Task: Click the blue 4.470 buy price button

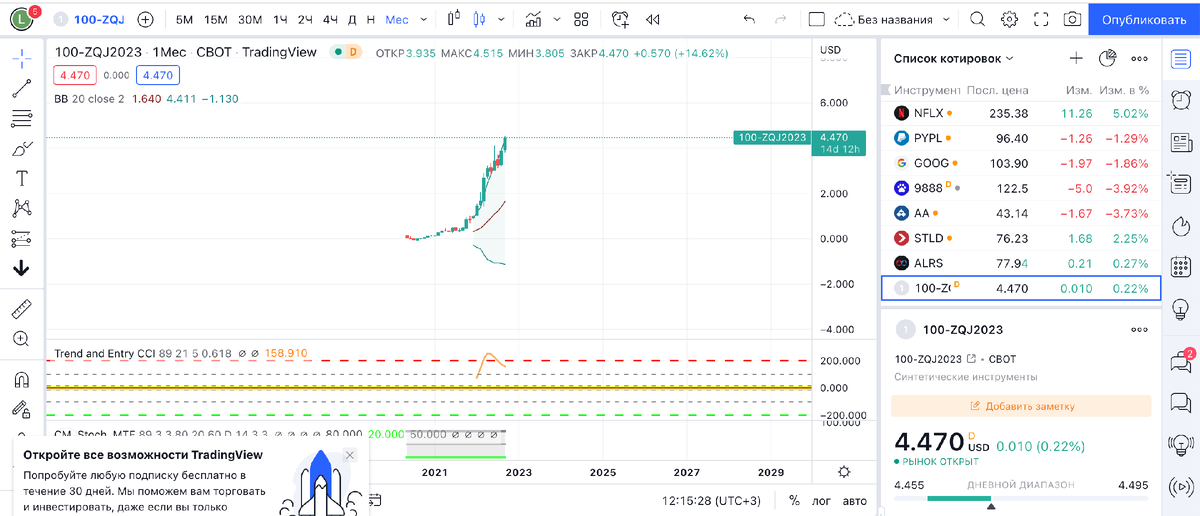Action: click(x=159, y=75)
